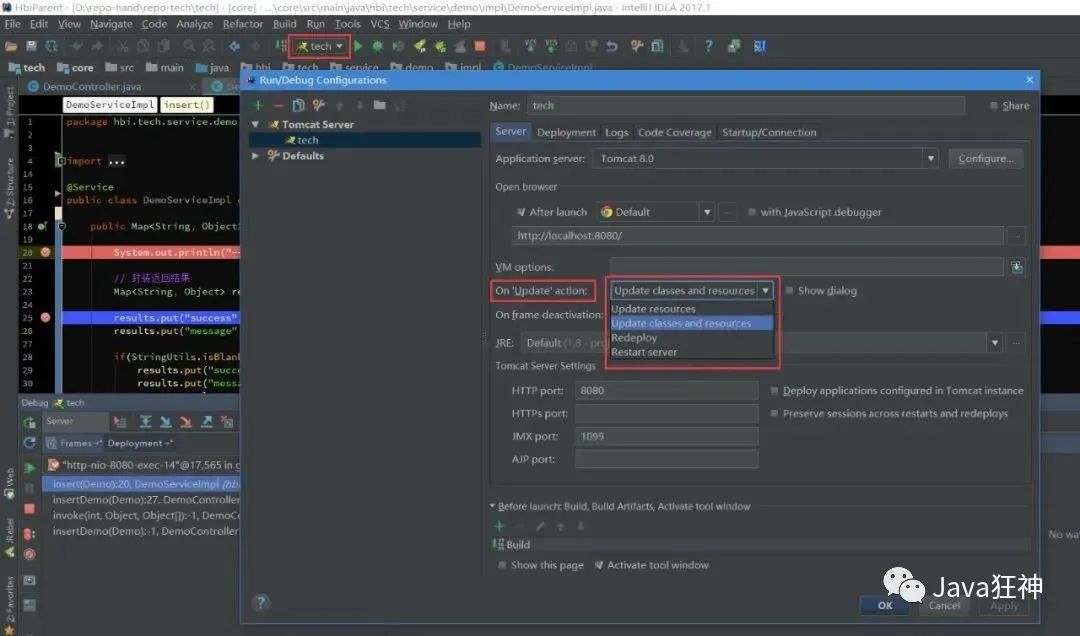Image resolution: width=1080 pixels, height=636 pixels.
Task: Add Before launch task with green plus
Action: pos(499,526)
